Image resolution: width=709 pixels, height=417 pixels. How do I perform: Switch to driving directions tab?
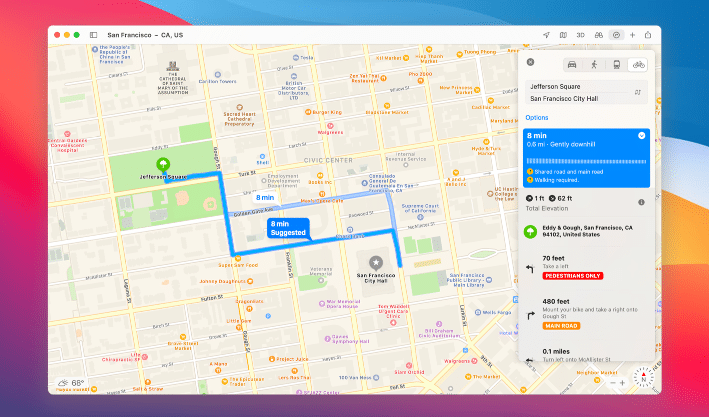pyautogui.click(x=572, y=63)
